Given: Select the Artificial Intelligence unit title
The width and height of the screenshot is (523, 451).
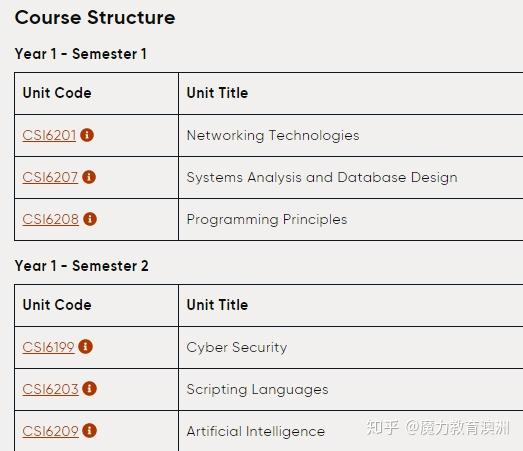Looking at the screenshot, I should pyautogui.click(x=256, y=431).
